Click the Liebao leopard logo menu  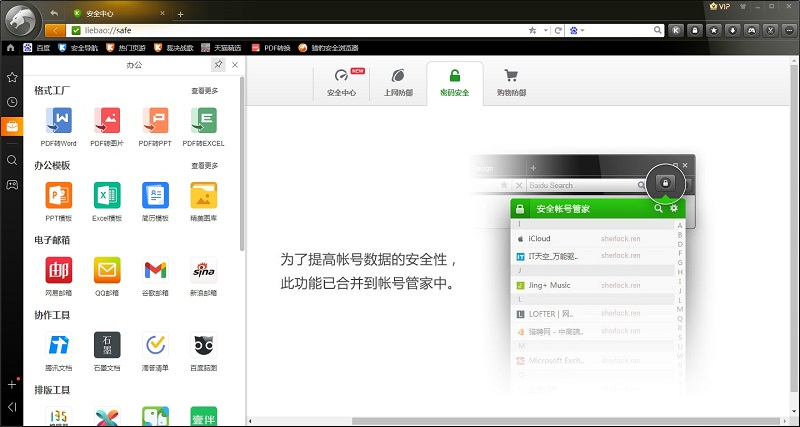click(x=22, y=21)
